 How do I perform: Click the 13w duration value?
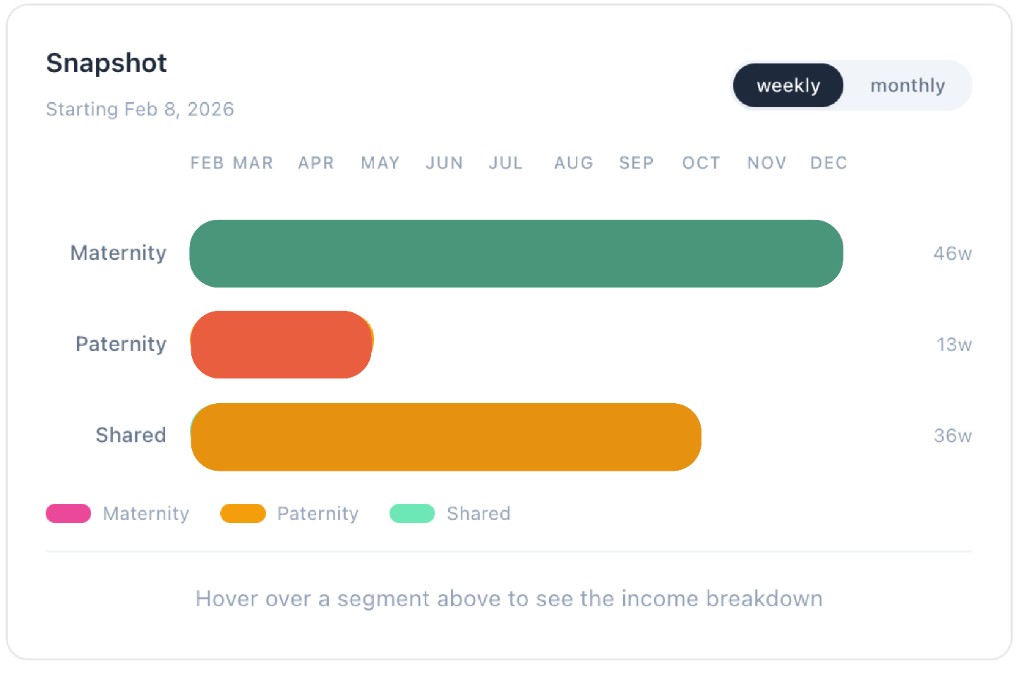pyautogui.click(x=954, y=345)
